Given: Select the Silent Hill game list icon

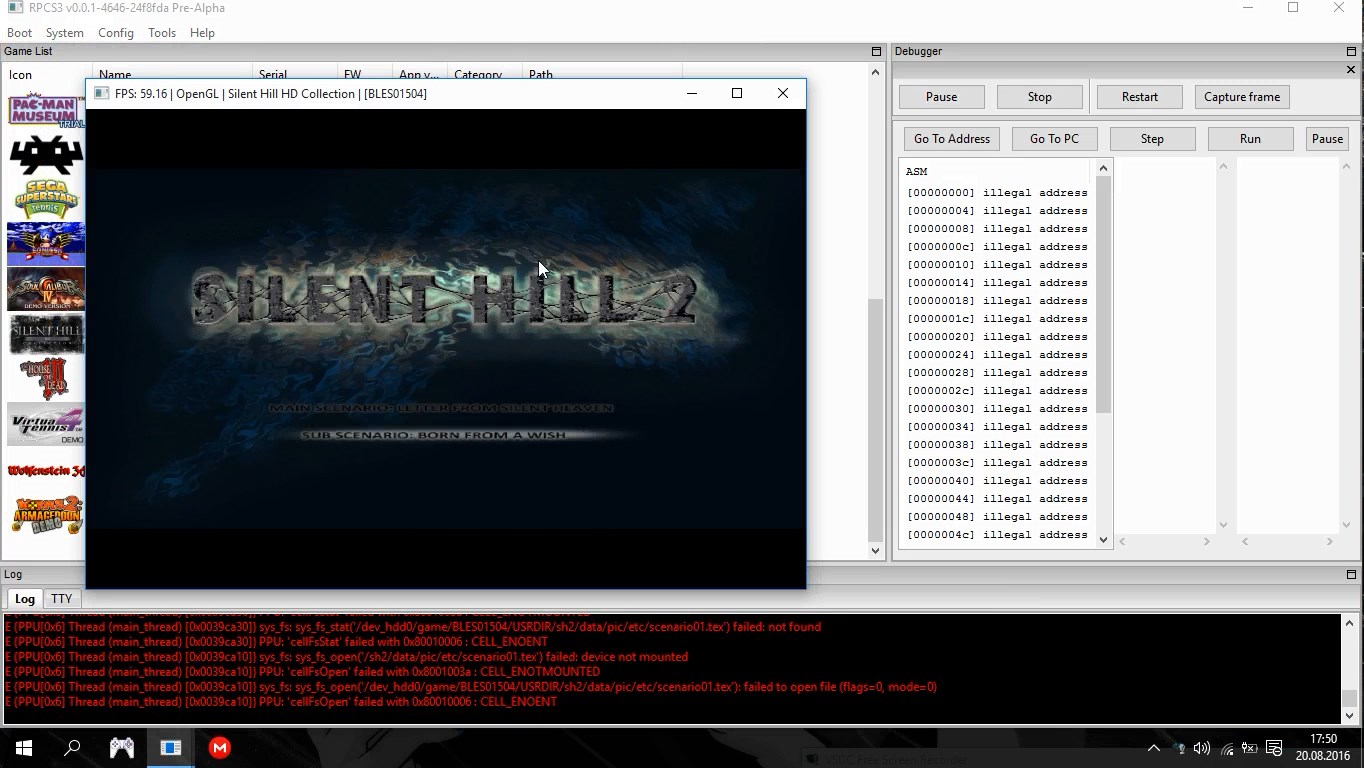Looking at the screenshot, I should [x=45, y=334].
